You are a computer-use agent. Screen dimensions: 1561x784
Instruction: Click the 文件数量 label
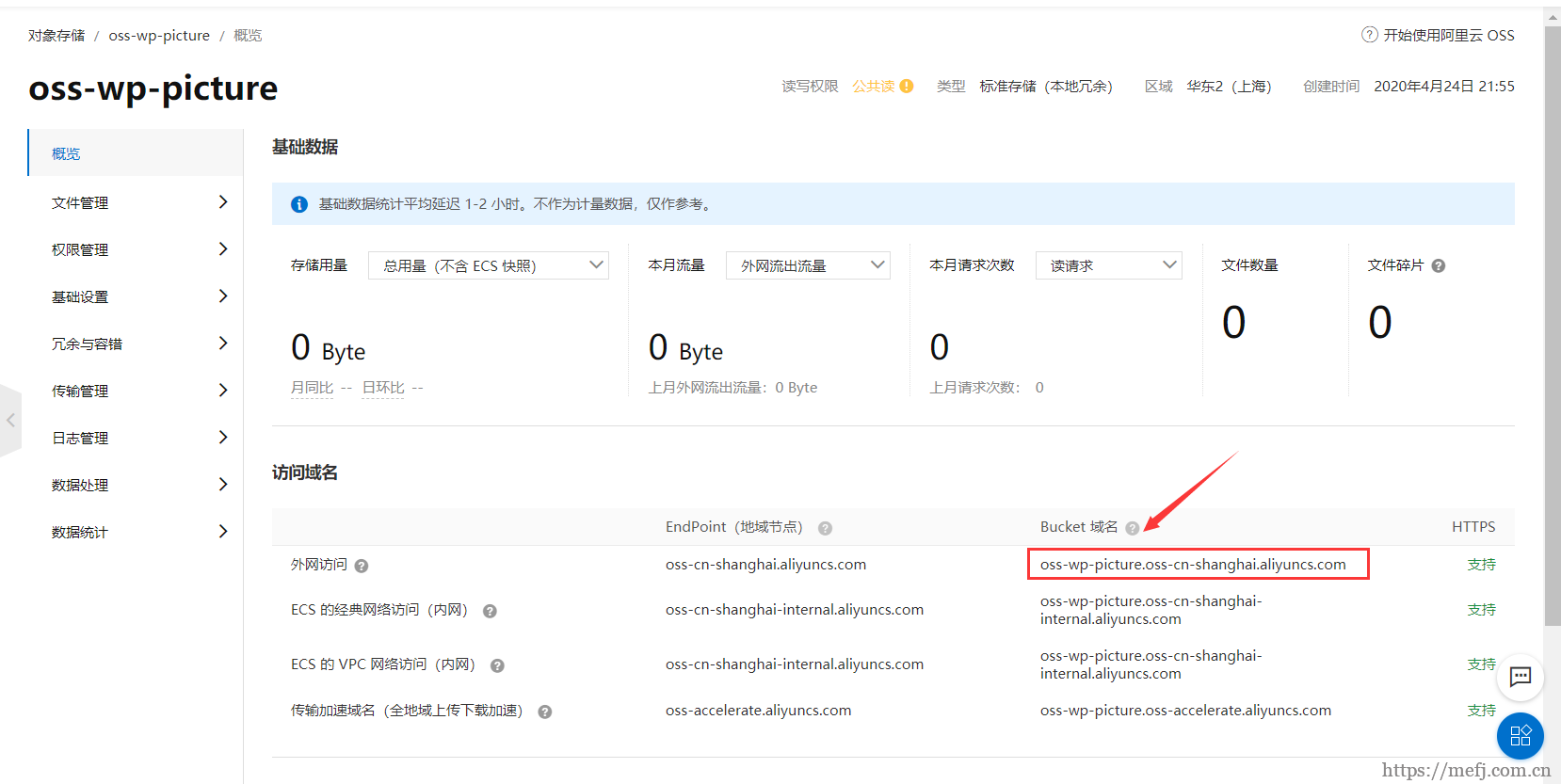click(1249, 265)
